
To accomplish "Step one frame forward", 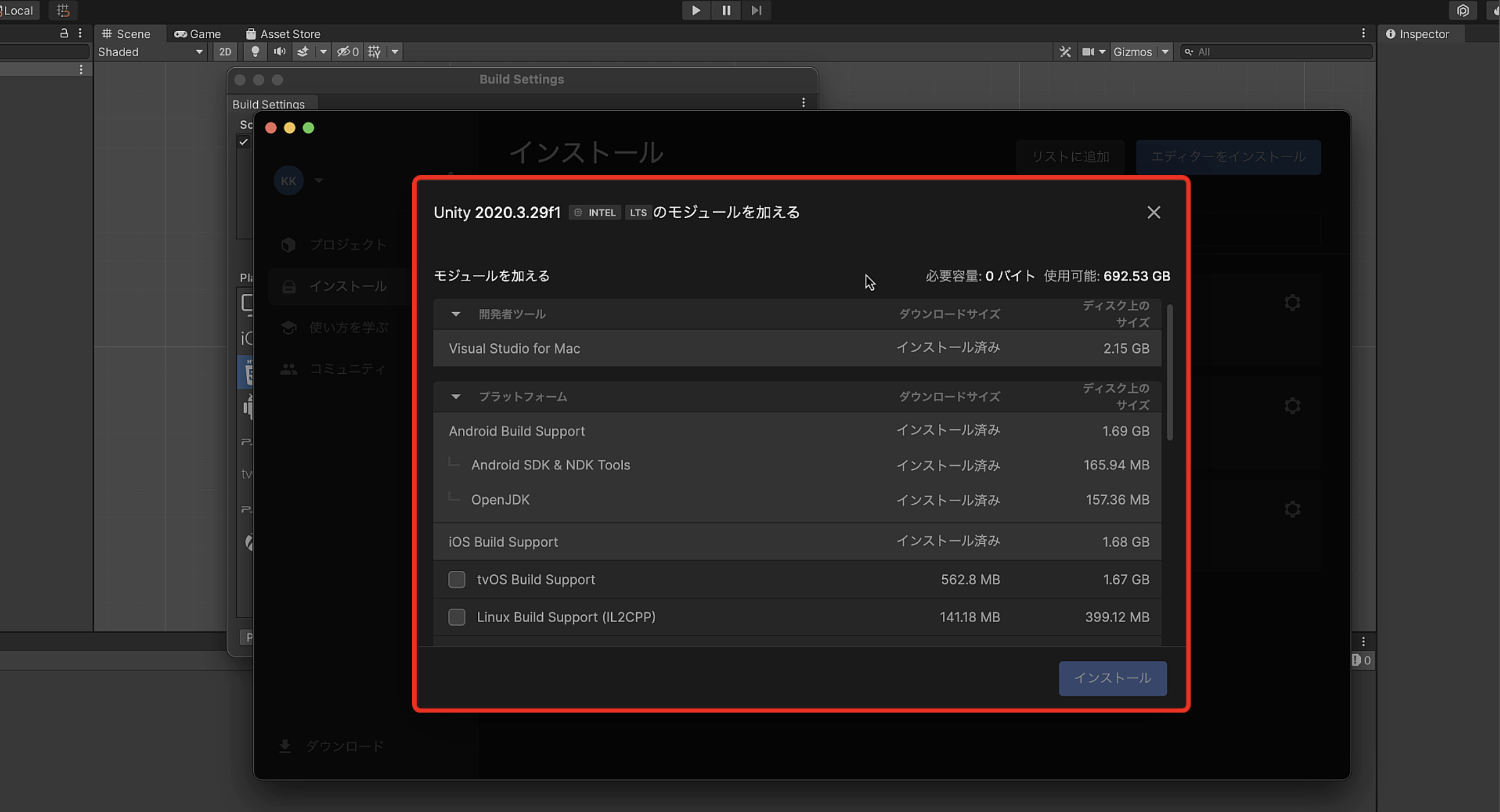I will (757, 10).
